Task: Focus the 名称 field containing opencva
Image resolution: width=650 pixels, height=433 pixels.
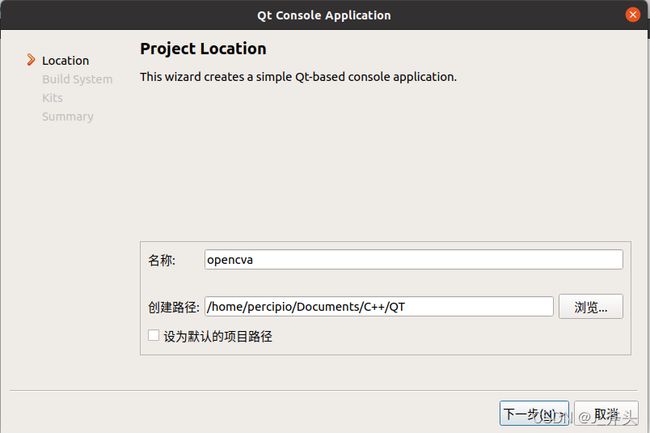Action: tap(413, 260)
